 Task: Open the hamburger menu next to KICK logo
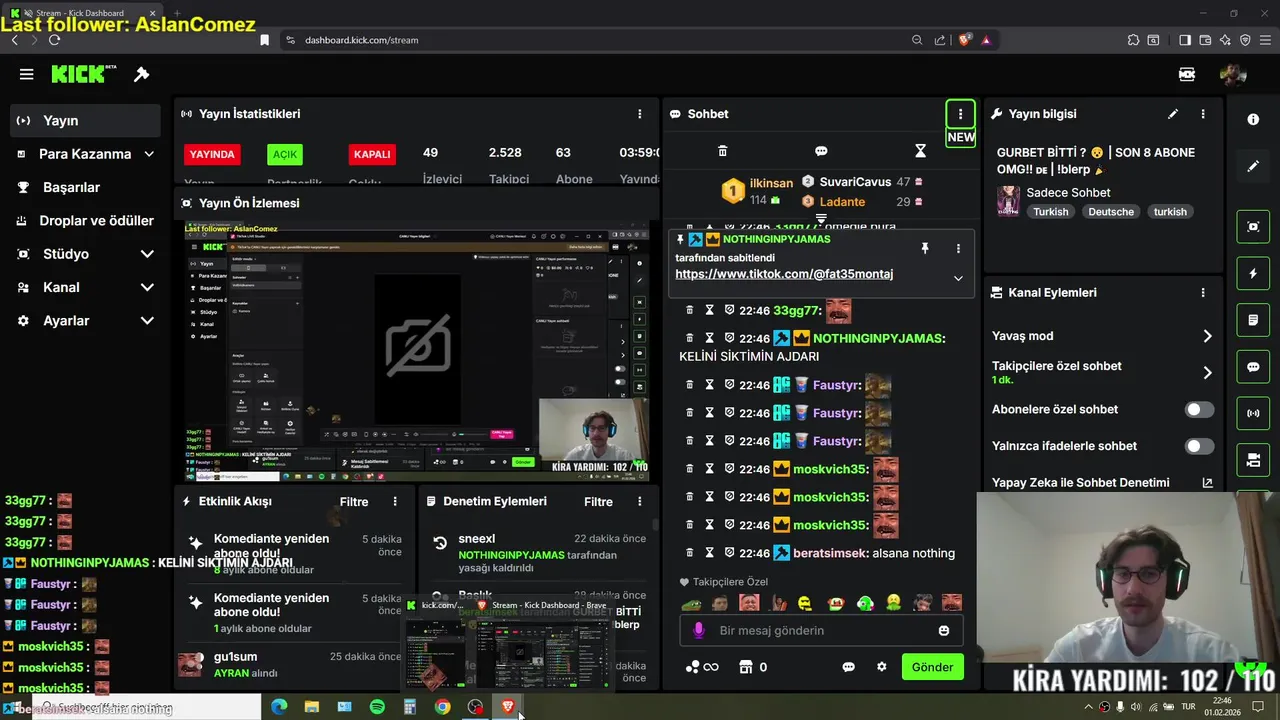[x=27, y=74]
